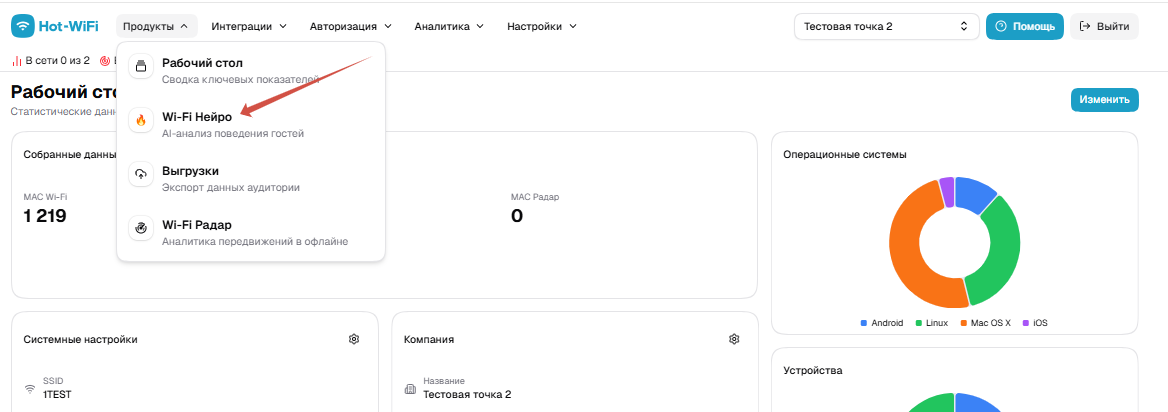Toggle iOS legend item in chart
This screenshot has height=412, width=1168.
(1035, 323)
